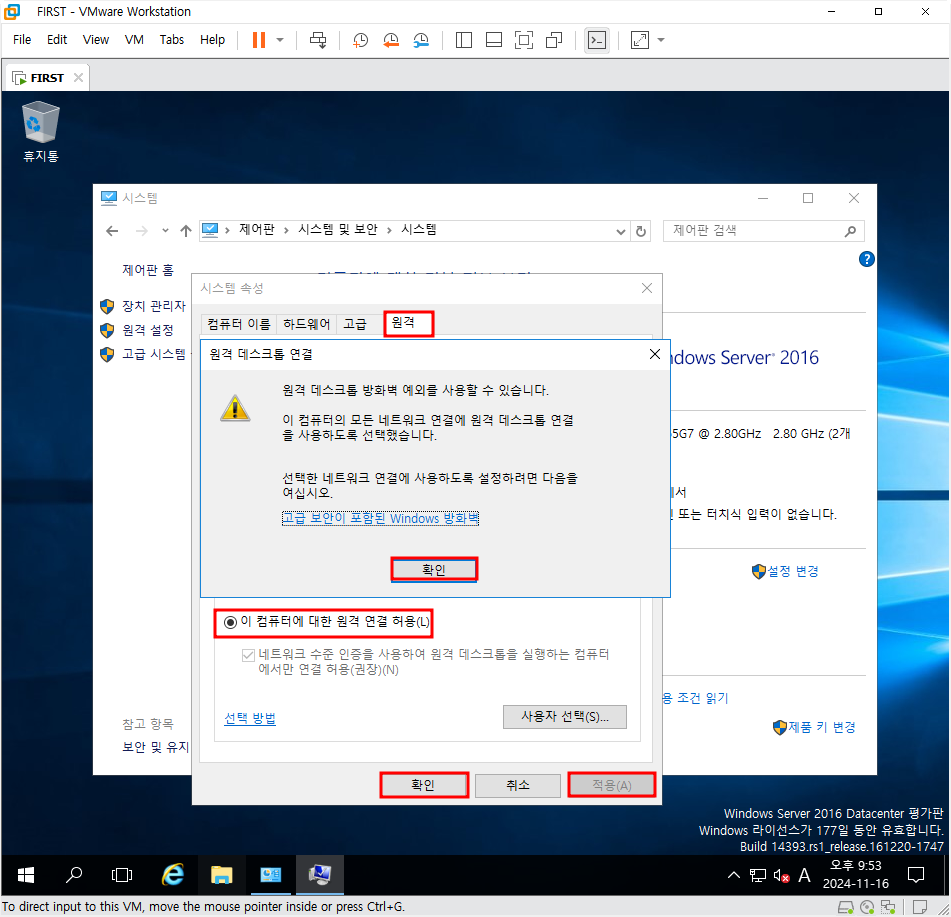
Task: Open the Windows Start menu
Action: coord(25,875)
